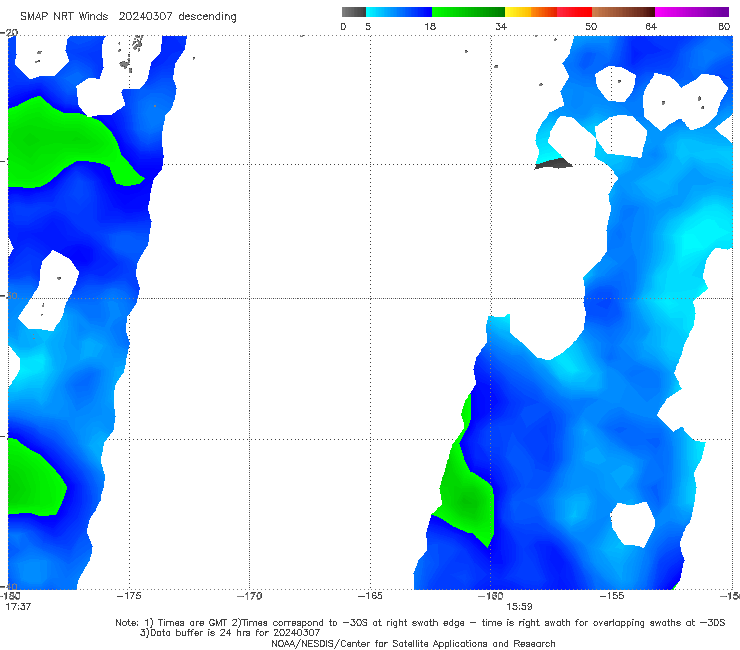Click the magenta-purple segment of the color bar

coord(692,12)
